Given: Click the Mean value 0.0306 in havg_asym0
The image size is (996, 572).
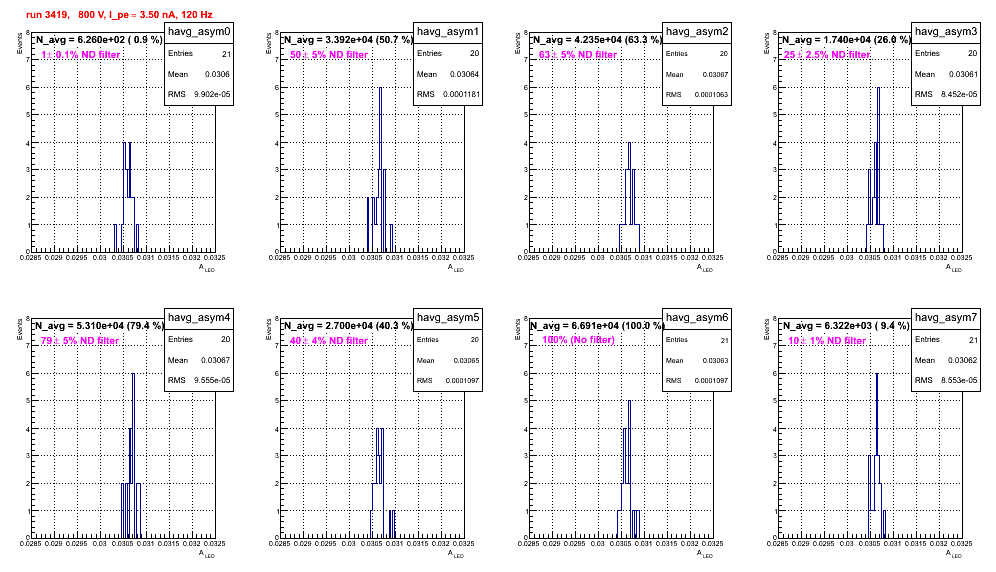Looking at the screenshot, I should point(218,74).
